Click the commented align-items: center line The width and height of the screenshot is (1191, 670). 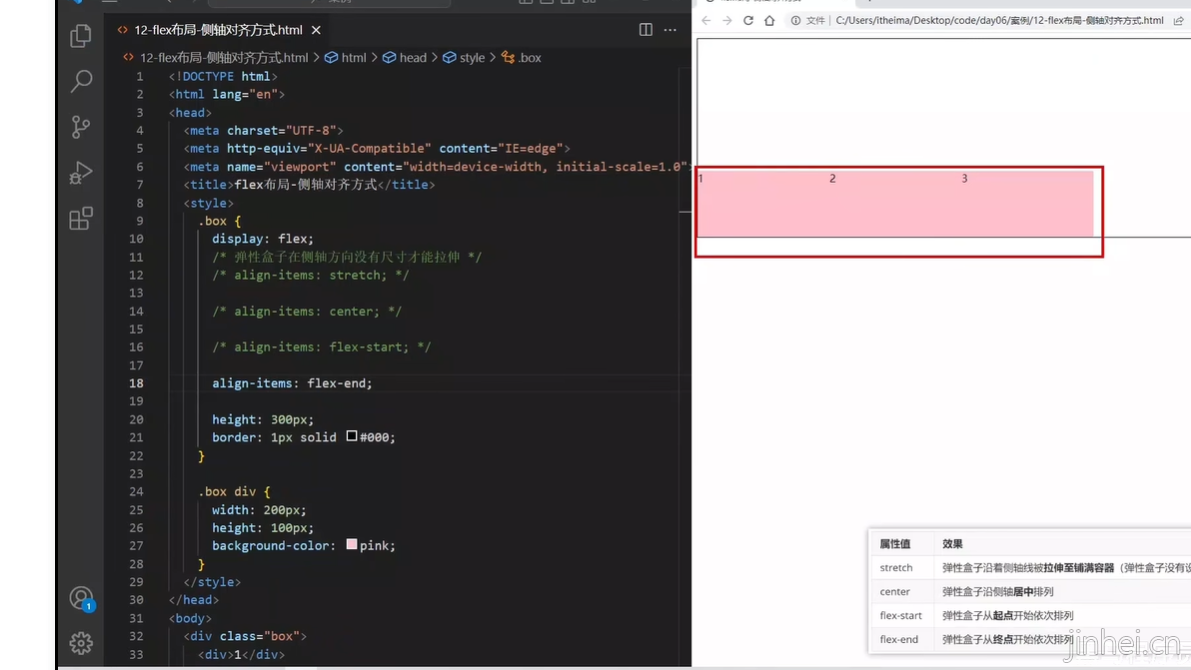click(x=307, y=311)
